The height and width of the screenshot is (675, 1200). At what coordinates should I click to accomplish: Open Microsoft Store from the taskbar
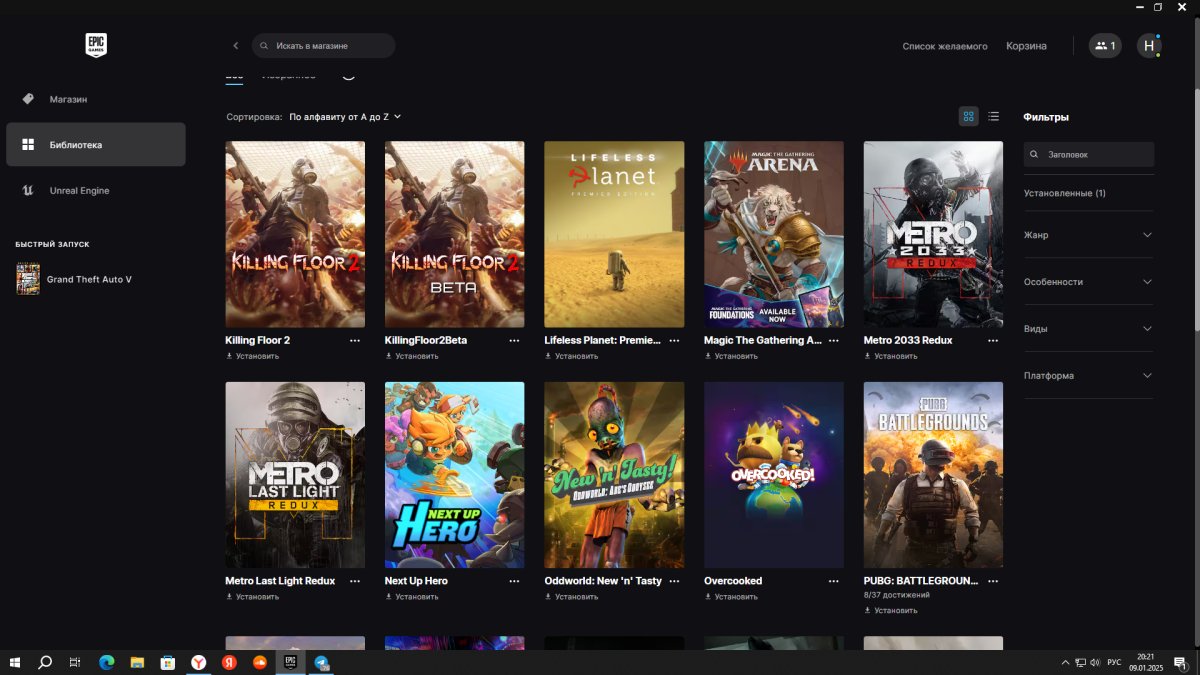pos(168,662)
